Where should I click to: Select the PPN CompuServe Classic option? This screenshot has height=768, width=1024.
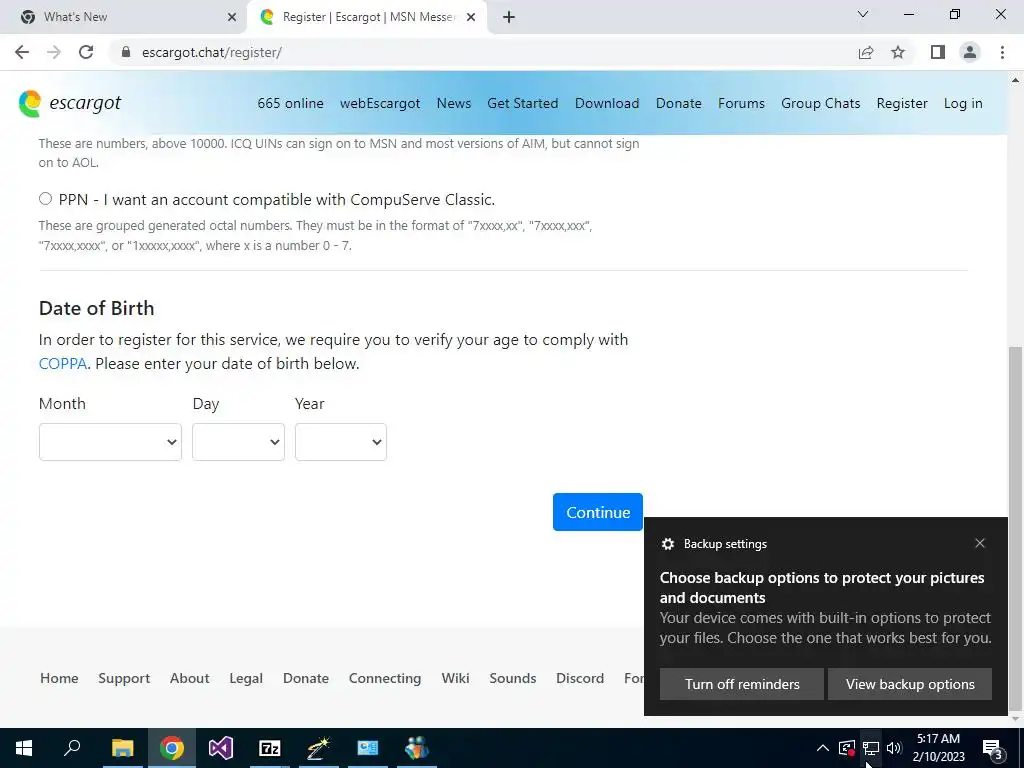tap(45, 199)
